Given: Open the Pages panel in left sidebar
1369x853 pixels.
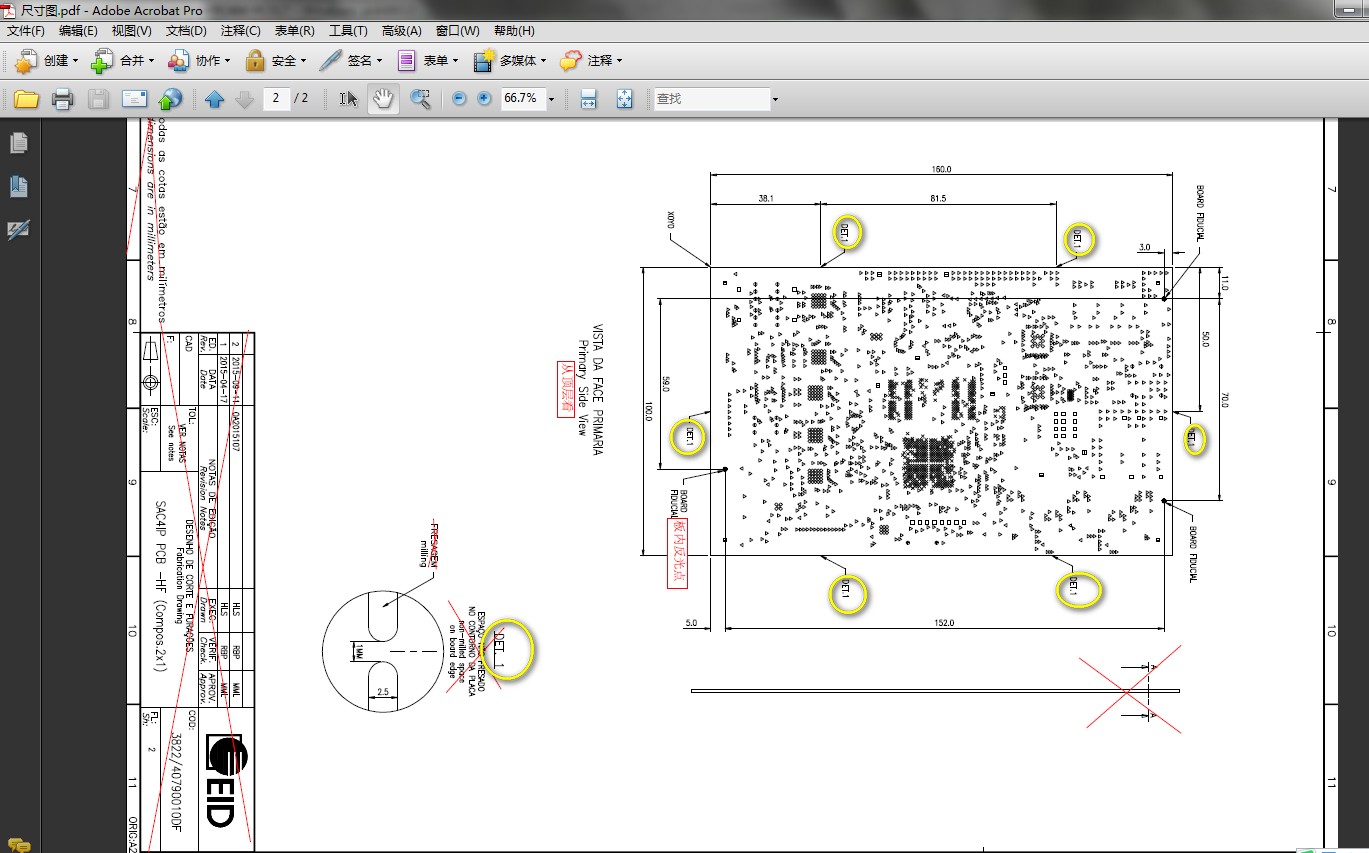Looking at the screenshot, I should 18,143.
